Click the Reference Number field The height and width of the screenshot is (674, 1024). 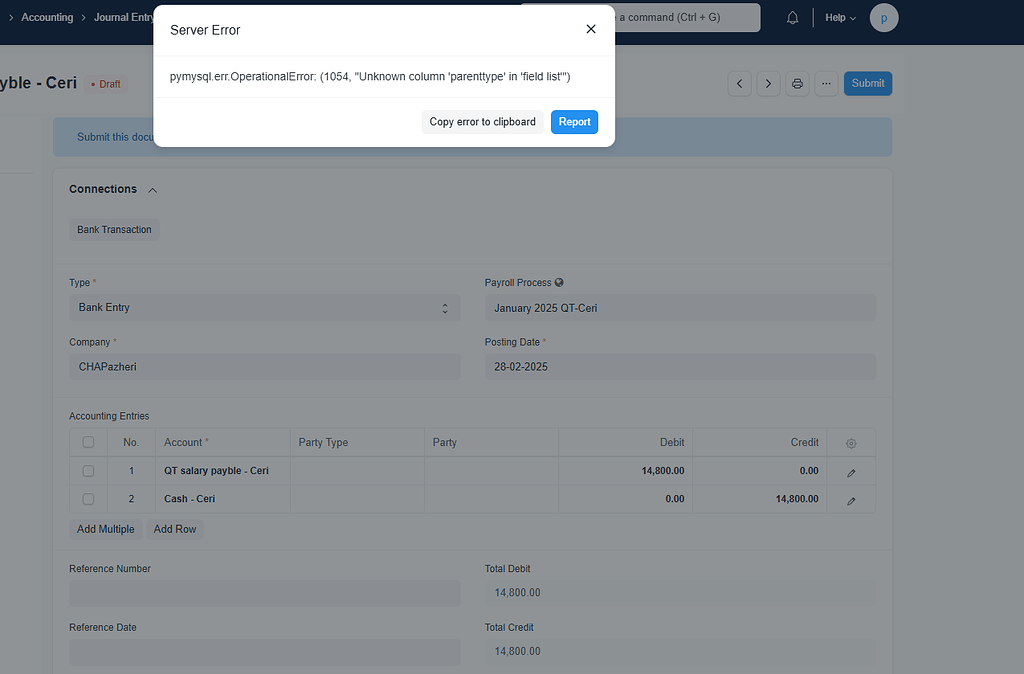[264, 594]
